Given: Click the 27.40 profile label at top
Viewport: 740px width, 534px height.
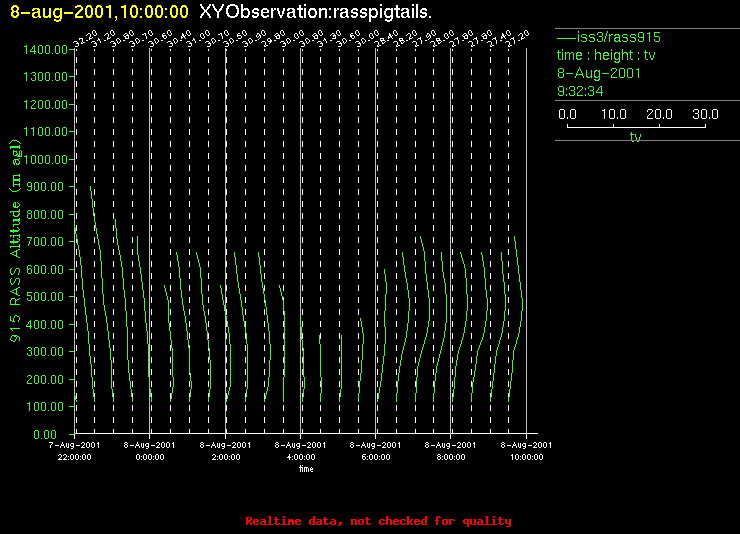Looking at the screenshot, I should click(x=500, y=38).
